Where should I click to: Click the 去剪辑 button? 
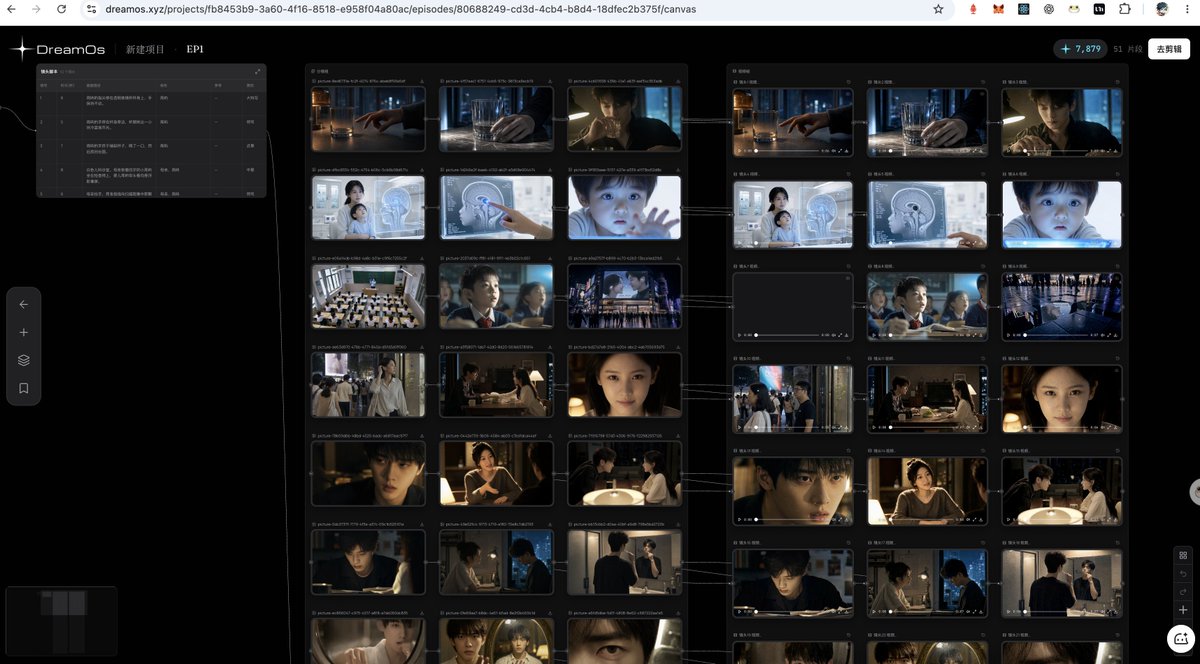coord(1169,49)
